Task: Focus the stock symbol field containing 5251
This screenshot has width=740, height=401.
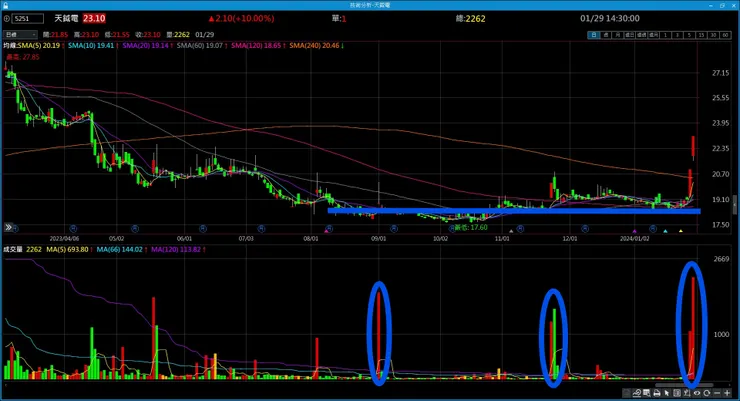Action: click(28, 18)
